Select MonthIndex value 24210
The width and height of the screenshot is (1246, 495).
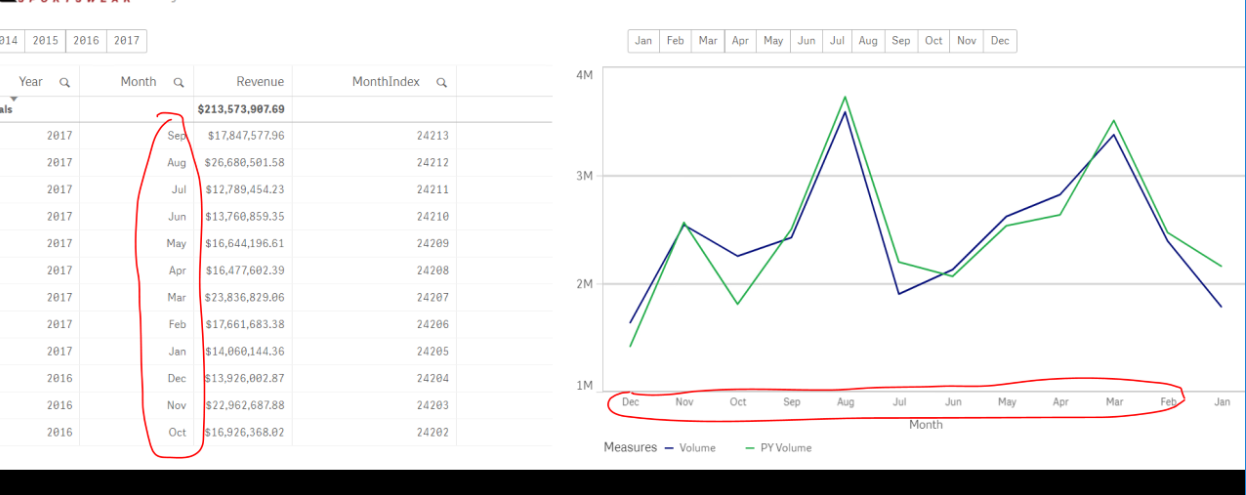point(433,217)
